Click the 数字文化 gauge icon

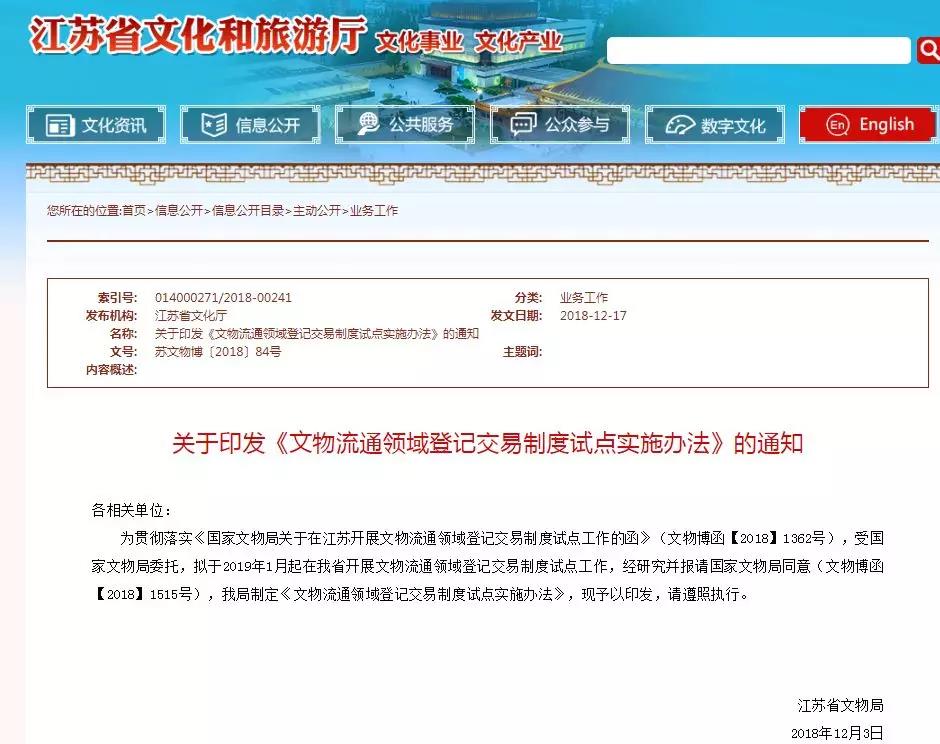coord(680,125)
